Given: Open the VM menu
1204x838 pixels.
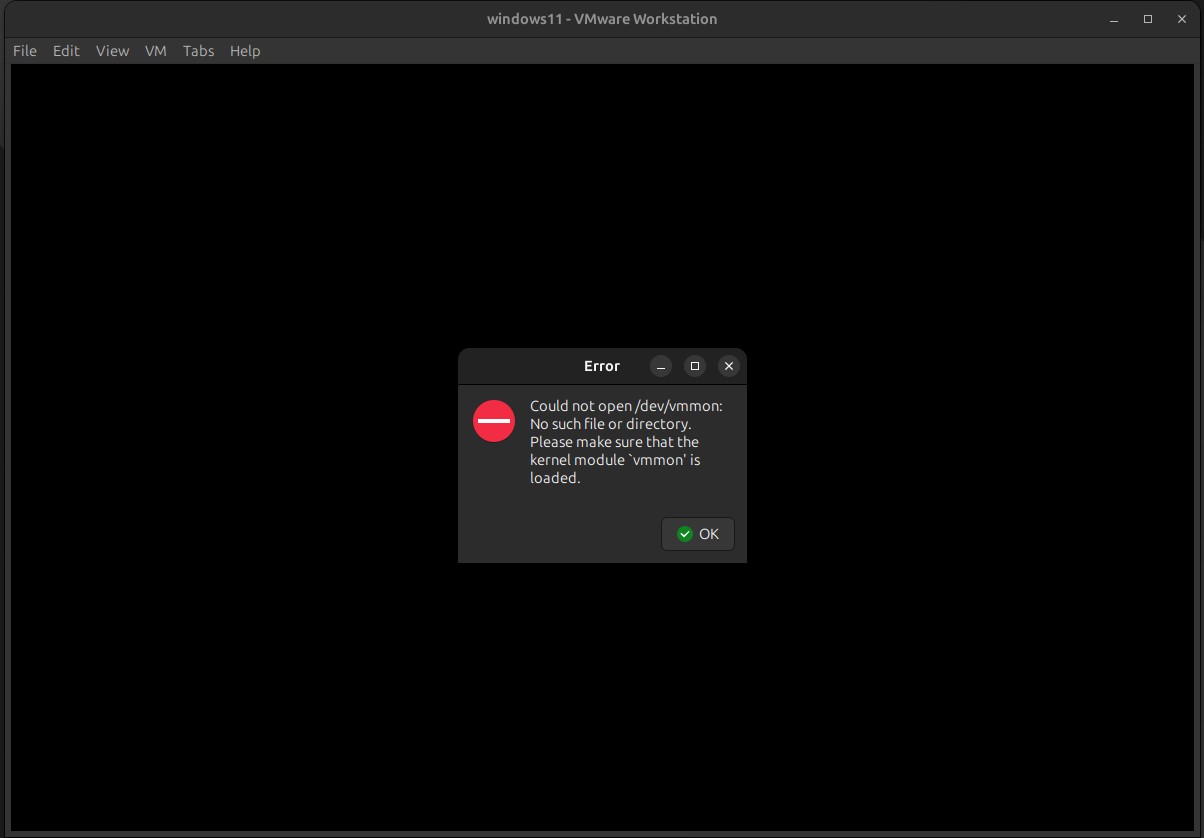Looking at the screenshot, I should tap(156, 51).
